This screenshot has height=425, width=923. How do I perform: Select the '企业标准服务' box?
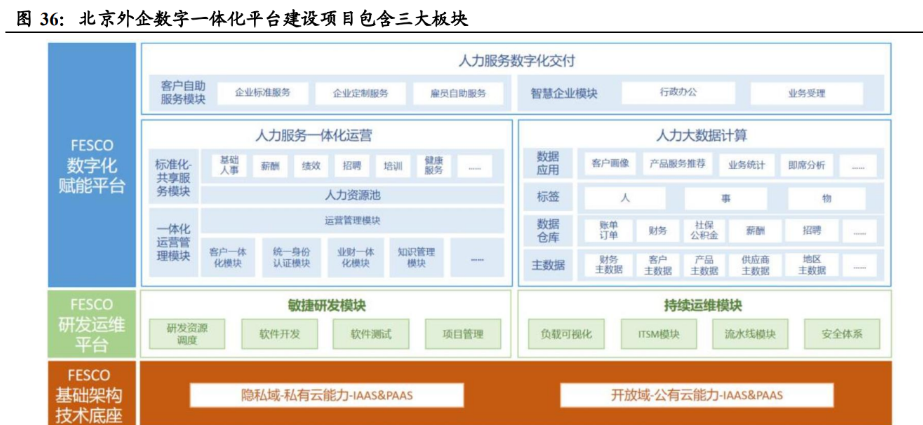(263, 93)
